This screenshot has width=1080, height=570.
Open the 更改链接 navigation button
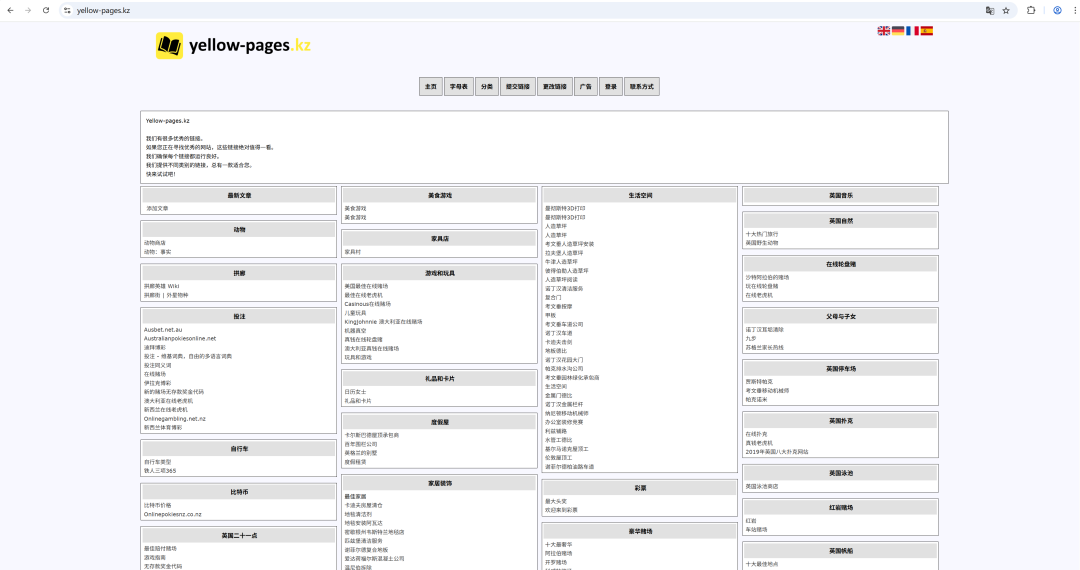pos(554,87)
